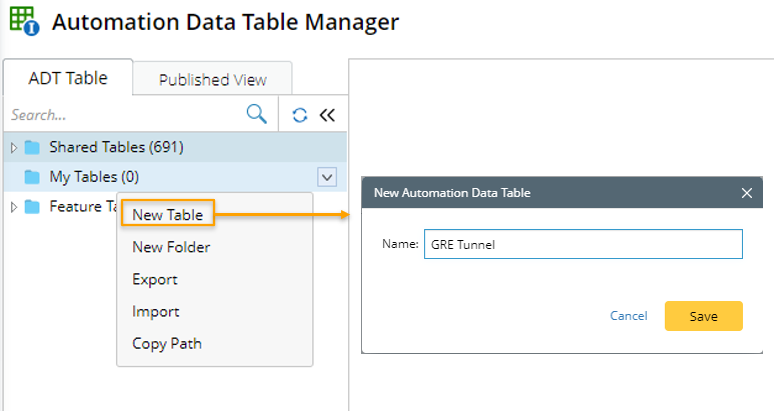Expand the Shared Tables tree node
This screenshot has width=781, height=411.
13,148
